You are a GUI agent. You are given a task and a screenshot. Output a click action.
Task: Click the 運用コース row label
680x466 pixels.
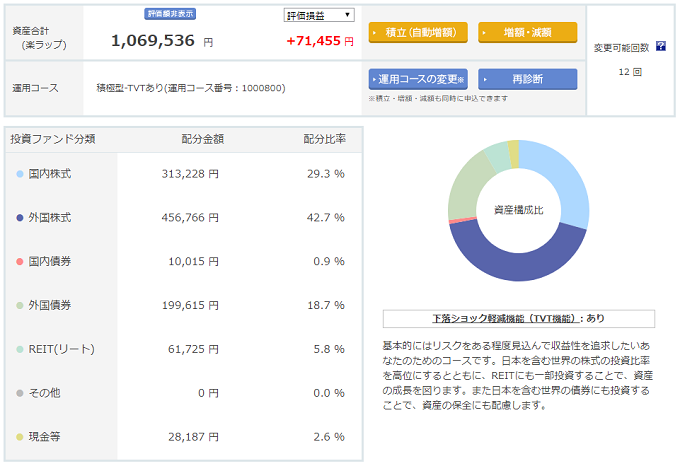pos(35,88)
